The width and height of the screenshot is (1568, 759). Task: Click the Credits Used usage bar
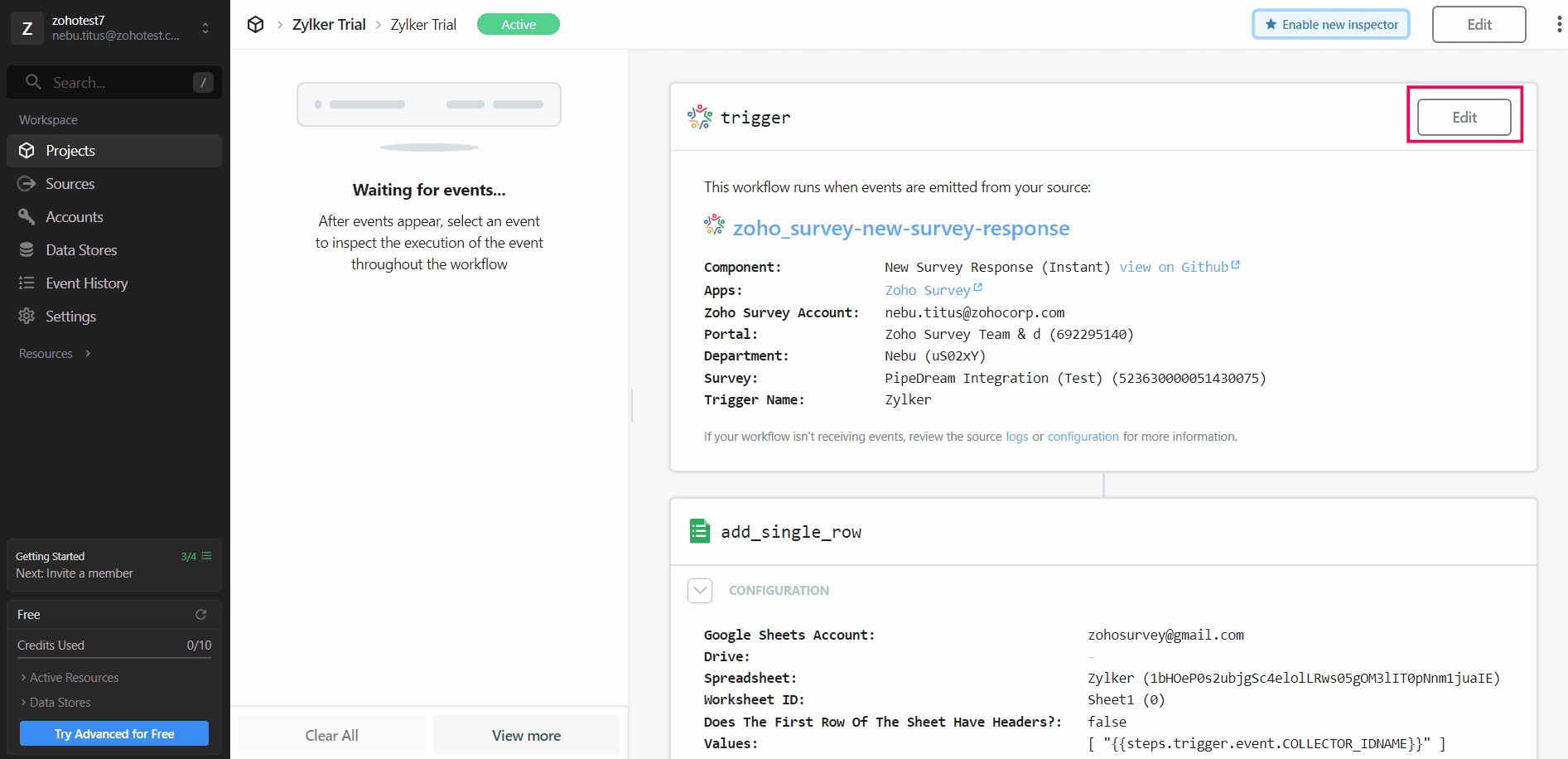(114, 658)
